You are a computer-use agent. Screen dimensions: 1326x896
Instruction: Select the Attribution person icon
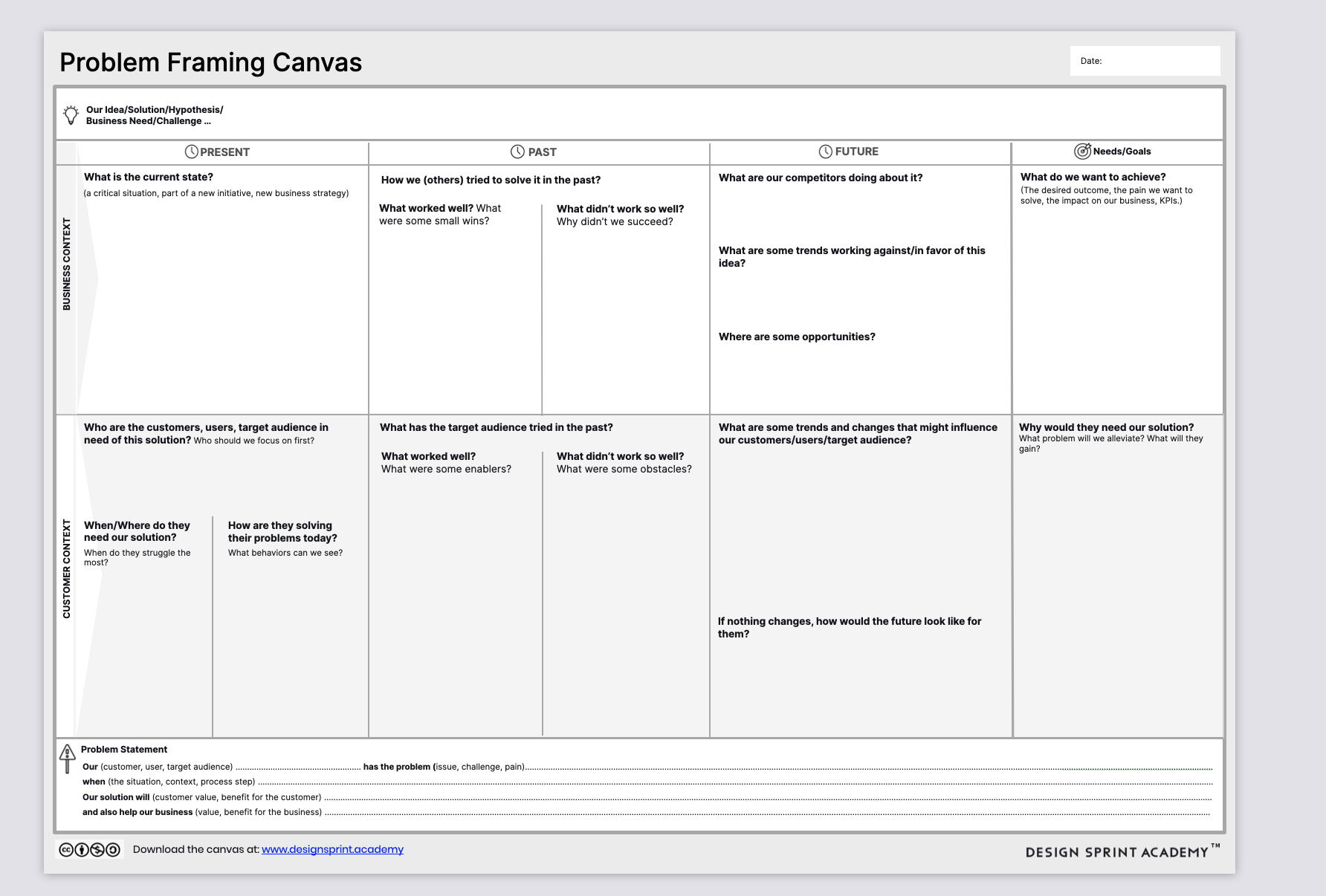(81, 849)
